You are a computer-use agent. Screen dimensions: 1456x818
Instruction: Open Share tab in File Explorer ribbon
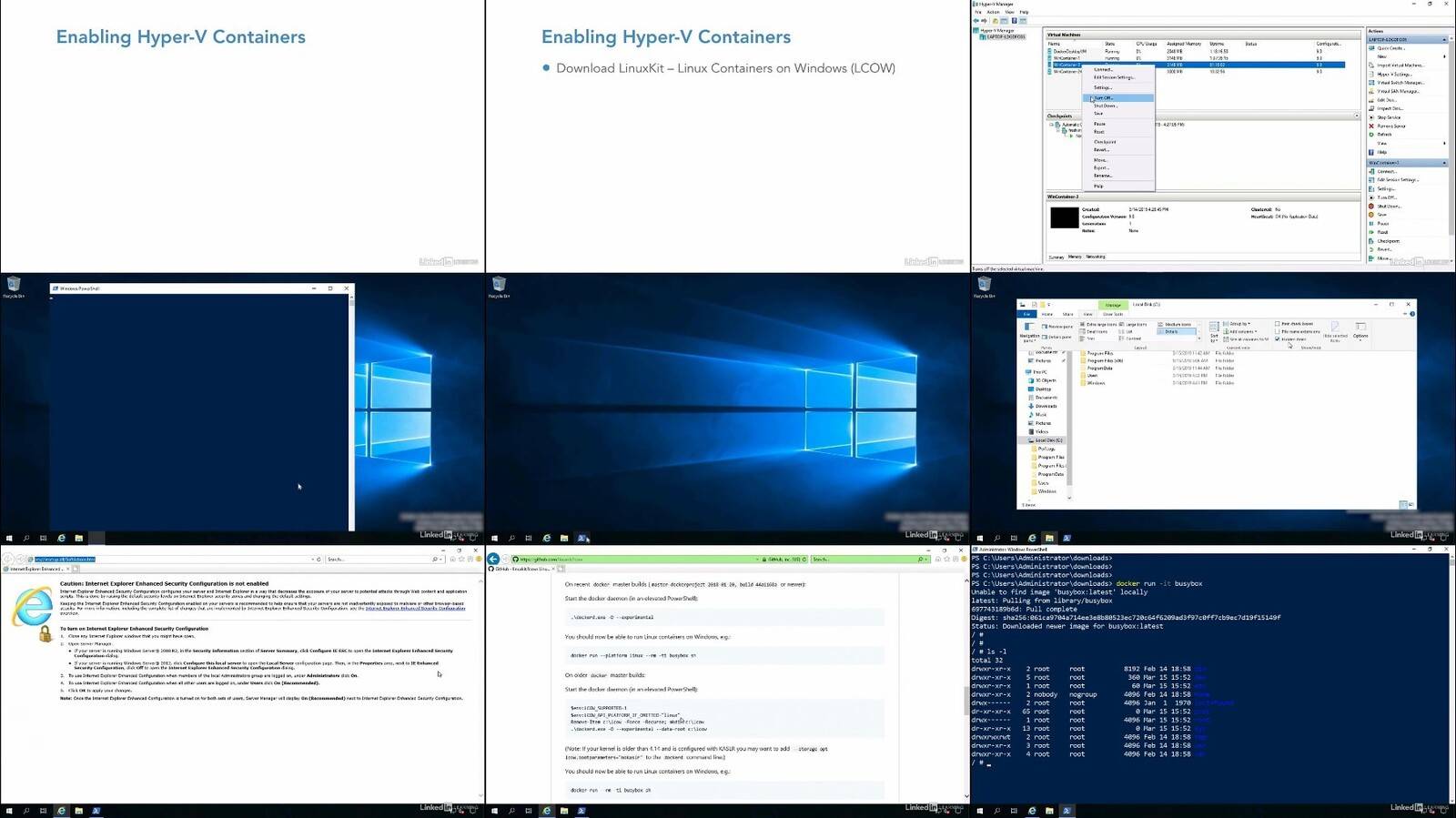point(1067,314)
